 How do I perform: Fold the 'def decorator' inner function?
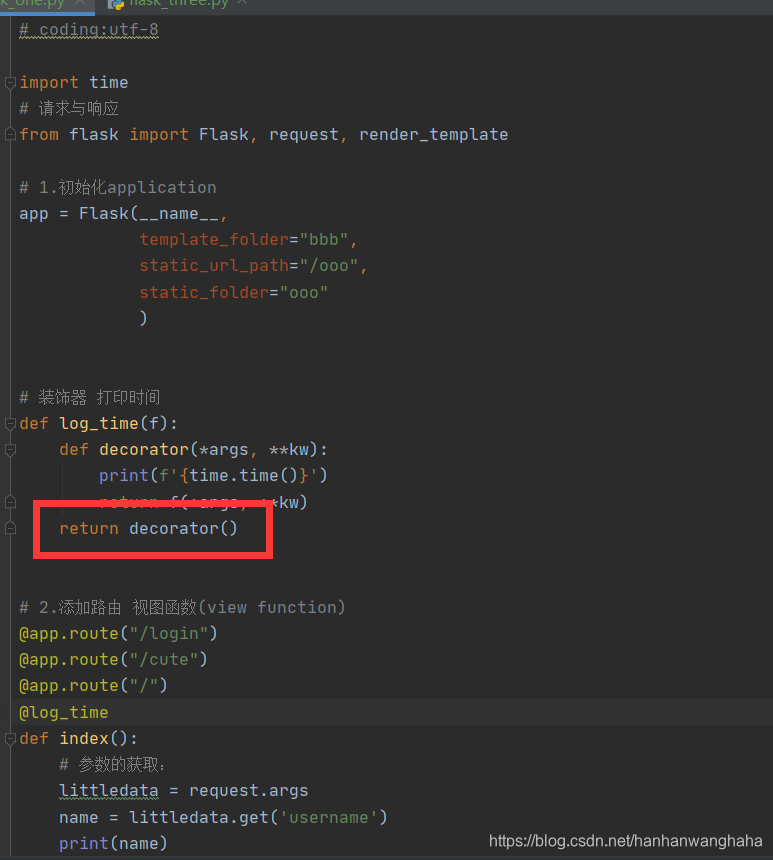tap(10, 450)
